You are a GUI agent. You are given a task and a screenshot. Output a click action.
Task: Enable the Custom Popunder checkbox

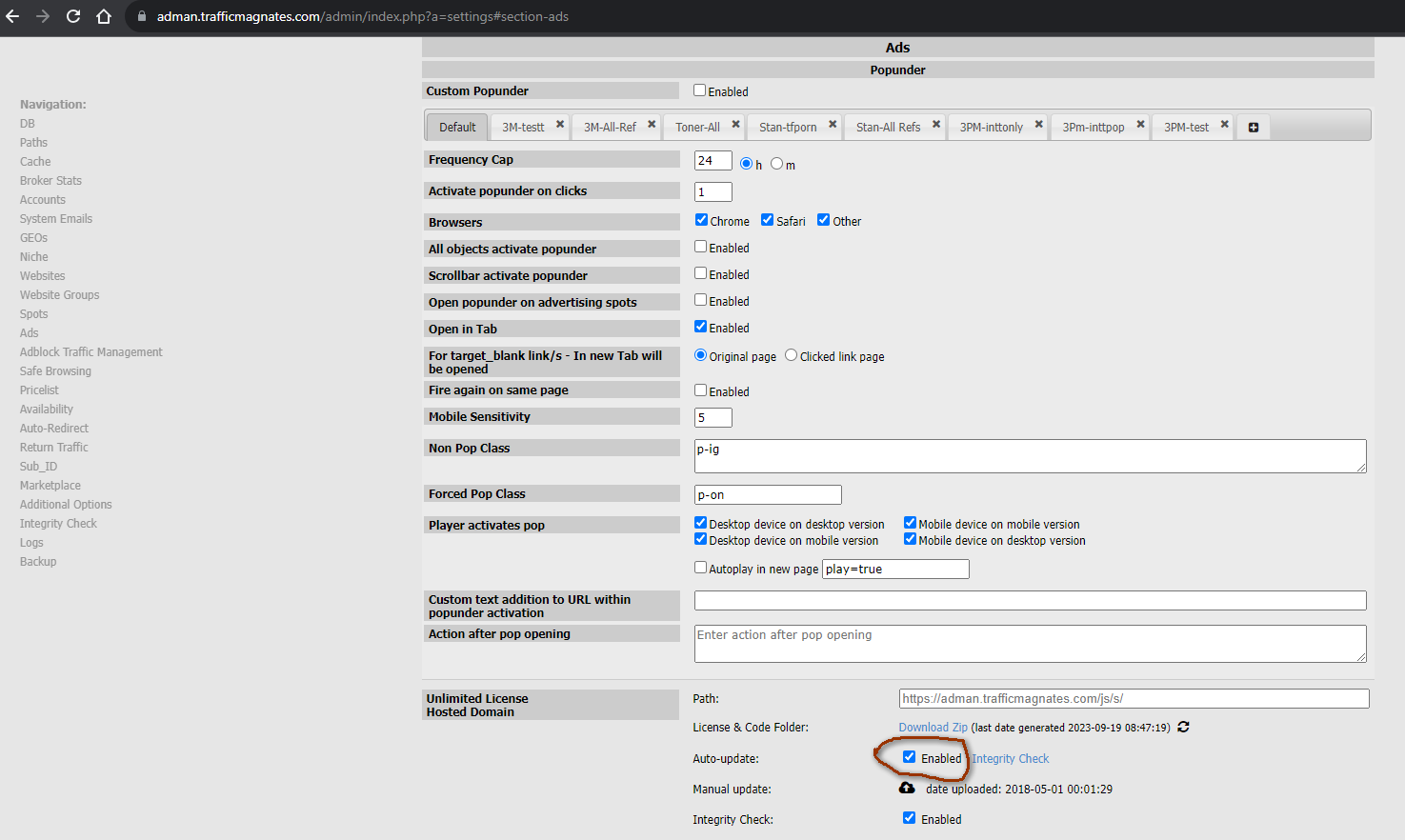pyautogui.click(x=700, y=90)
